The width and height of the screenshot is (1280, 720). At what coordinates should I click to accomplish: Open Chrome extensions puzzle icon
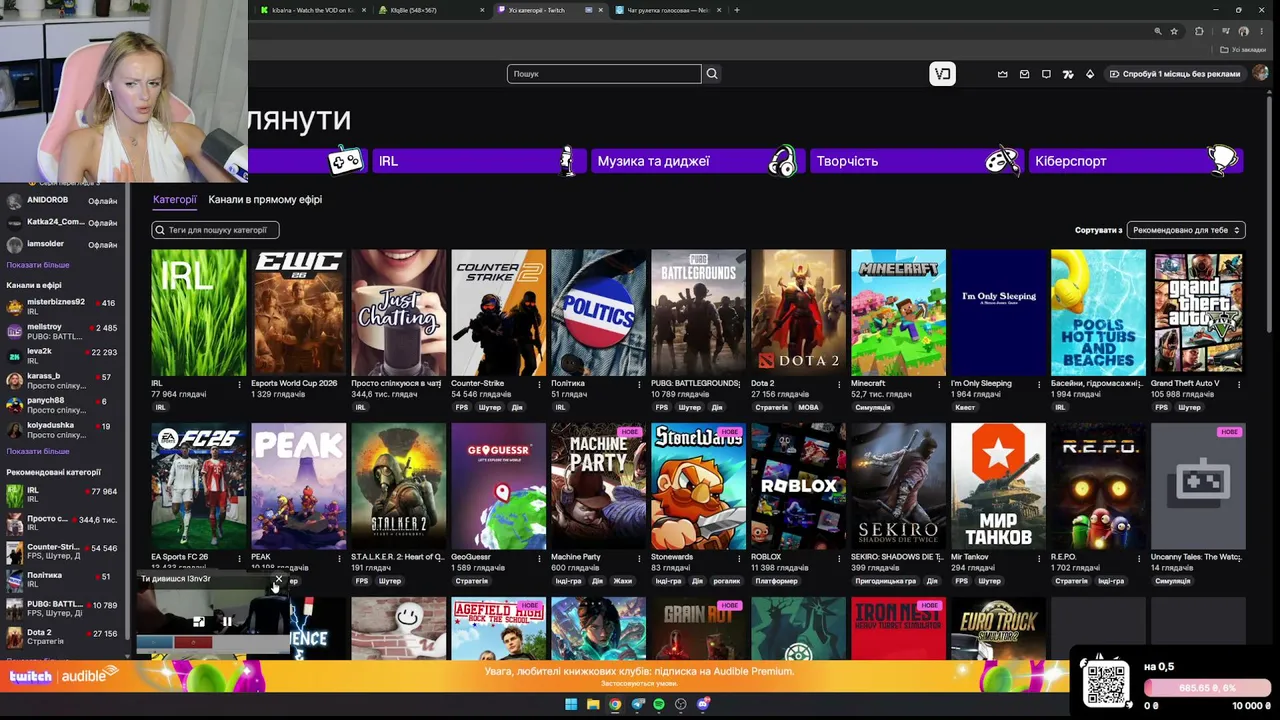[x=1200, y=31]
